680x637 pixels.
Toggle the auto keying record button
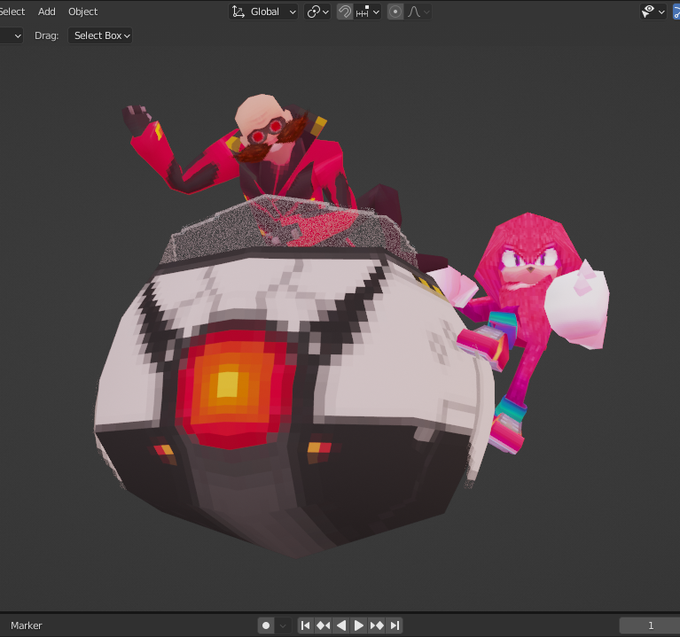(x=266, y=625)
